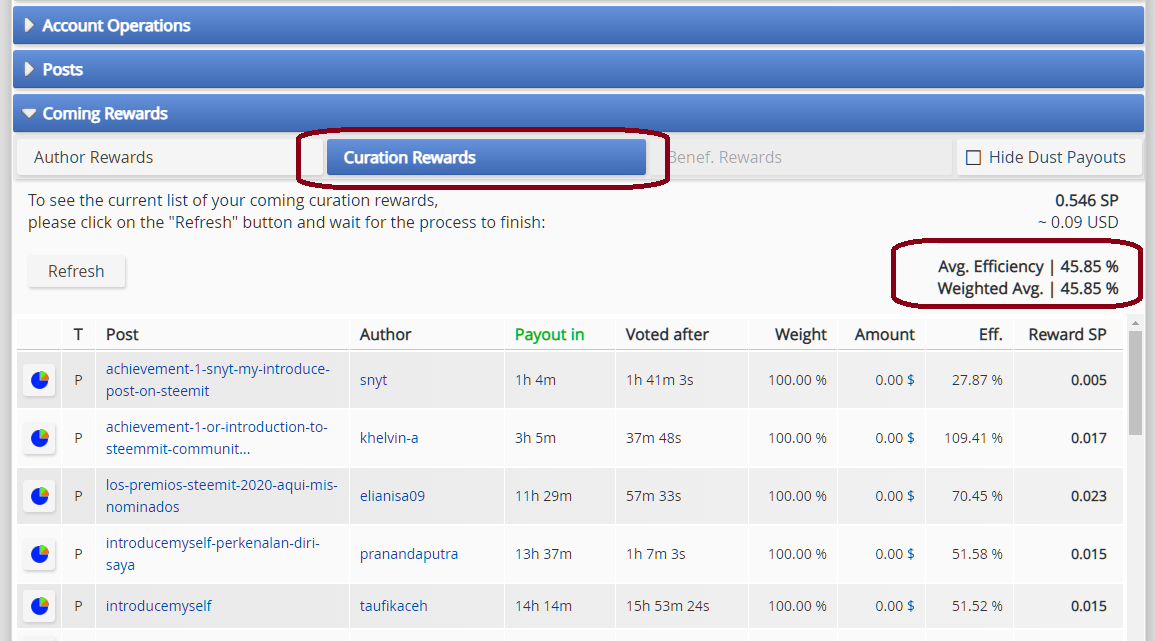Select efficiency value 109.41 %

(973, 438)
